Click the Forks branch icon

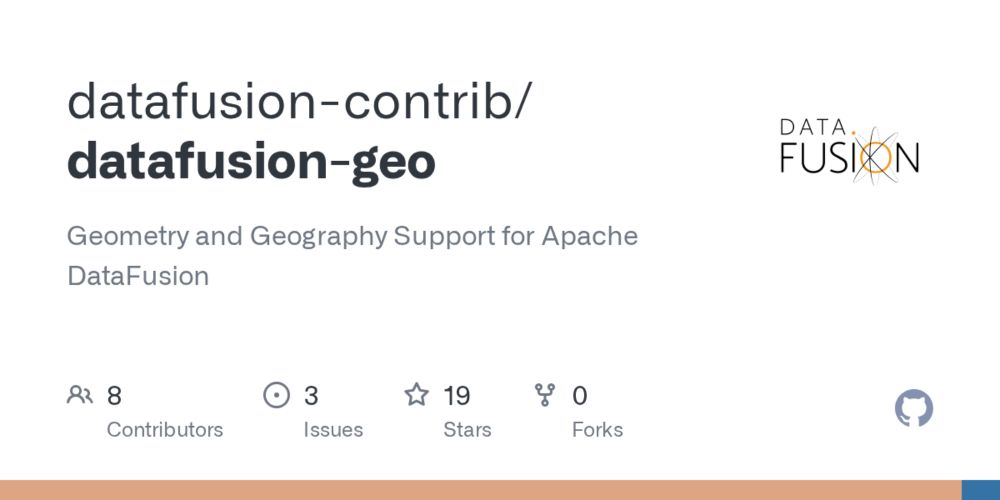[545, 395]
